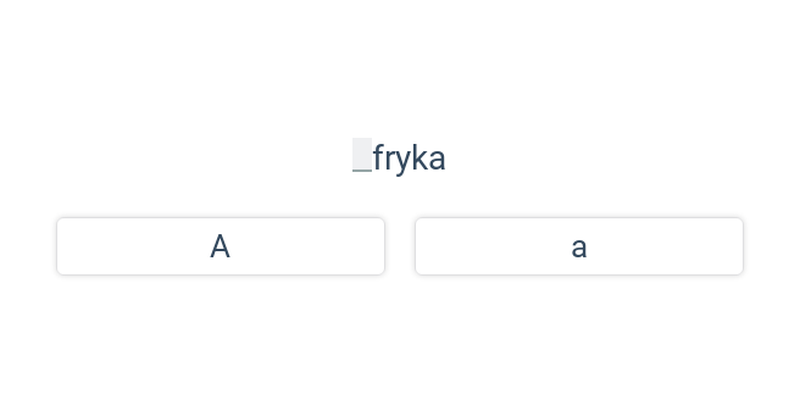Click the uppercase "A" answer button
The height and width of the screenshot is (400, 800).
tap(220, 246)
